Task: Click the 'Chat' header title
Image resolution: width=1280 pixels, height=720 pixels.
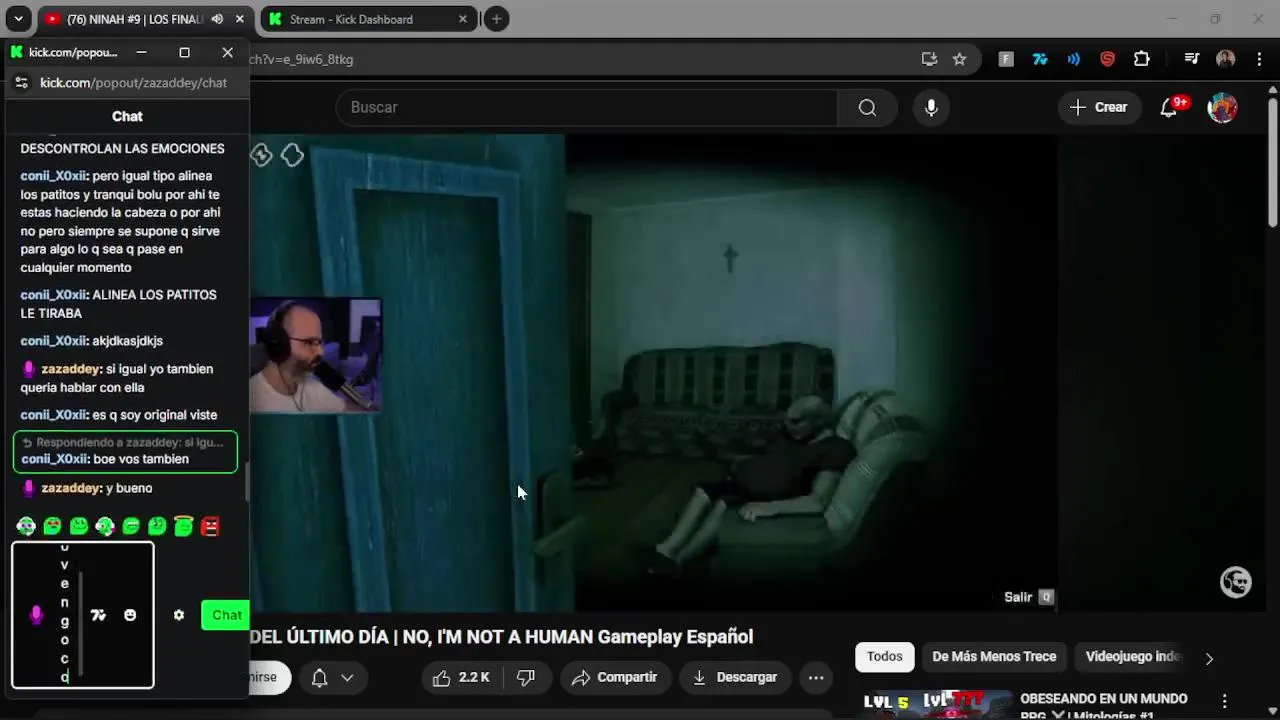Action: coord(127,116)
